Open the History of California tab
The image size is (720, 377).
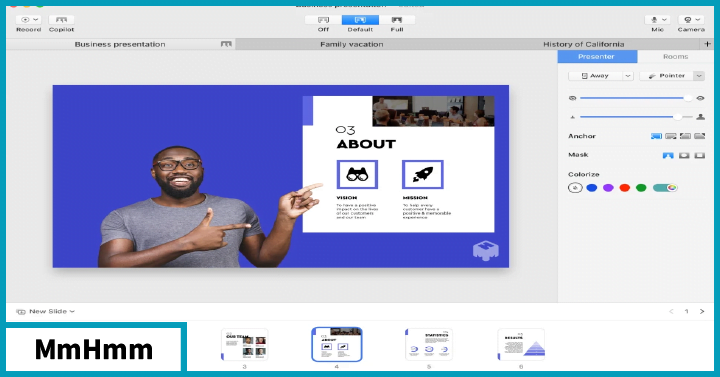click(x=584, y=44)
